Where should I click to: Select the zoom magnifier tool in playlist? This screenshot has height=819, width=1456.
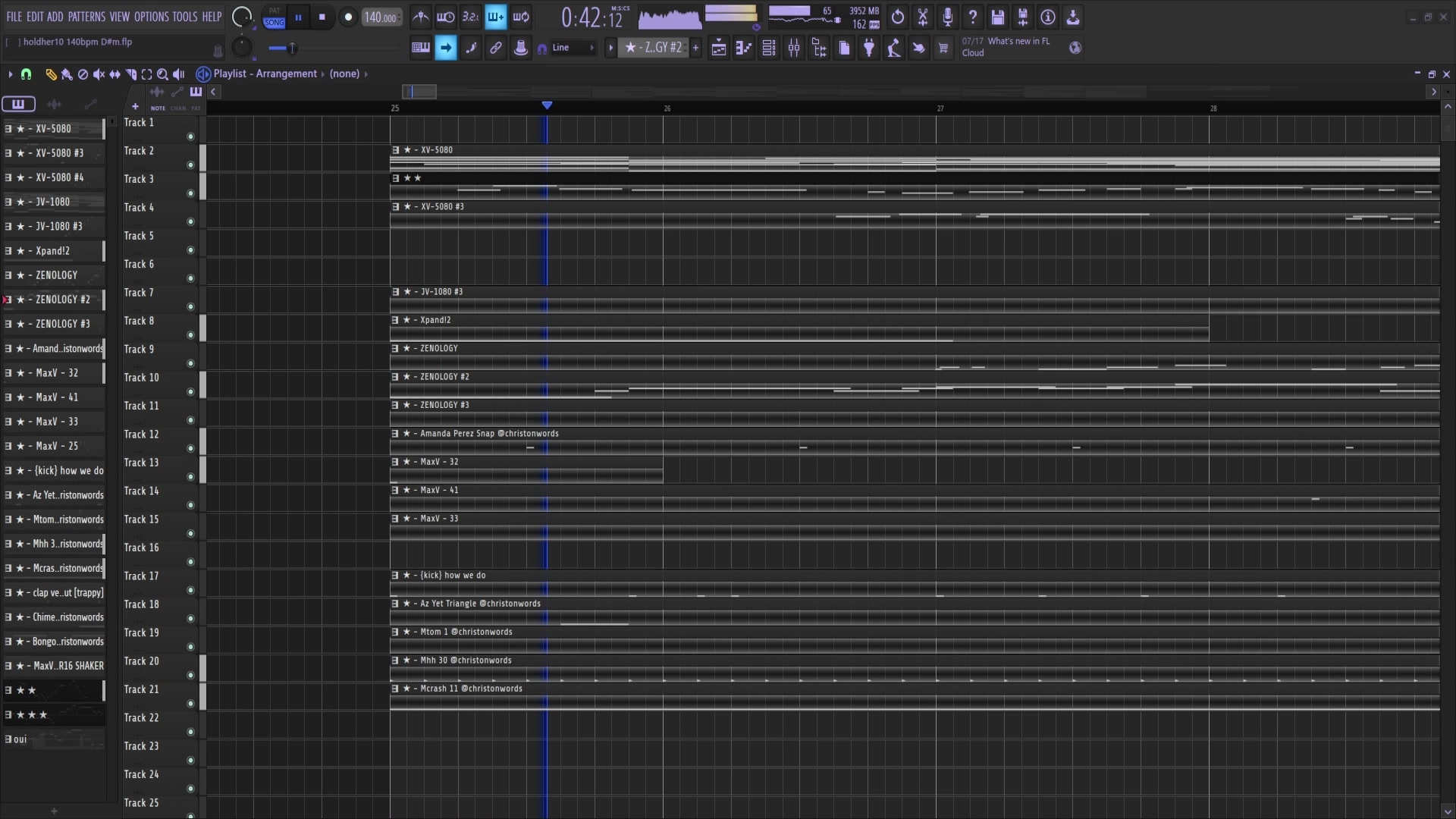pos(162,74)
